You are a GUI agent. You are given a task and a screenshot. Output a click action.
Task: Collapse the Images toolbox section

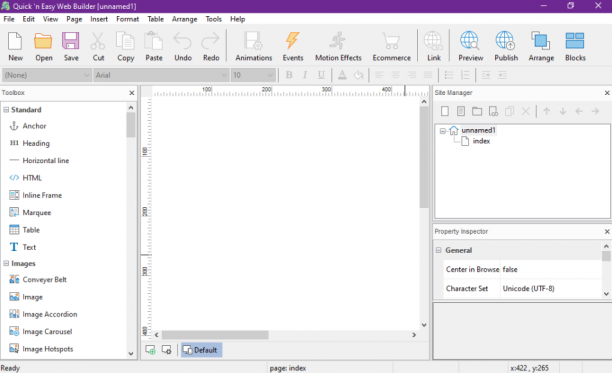pos(6,263)
